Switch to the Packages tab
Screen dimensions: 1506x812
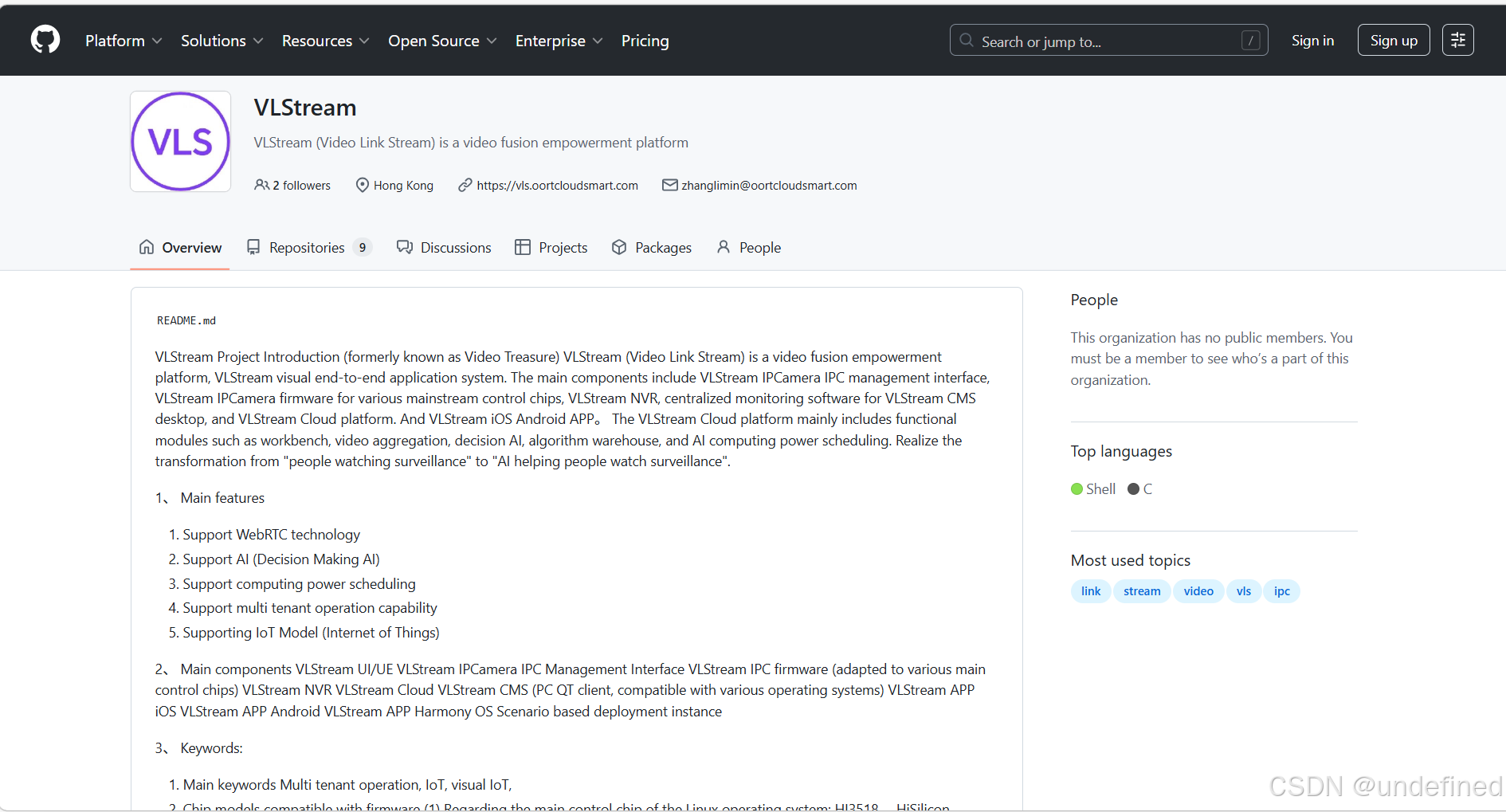coord(652,248)
